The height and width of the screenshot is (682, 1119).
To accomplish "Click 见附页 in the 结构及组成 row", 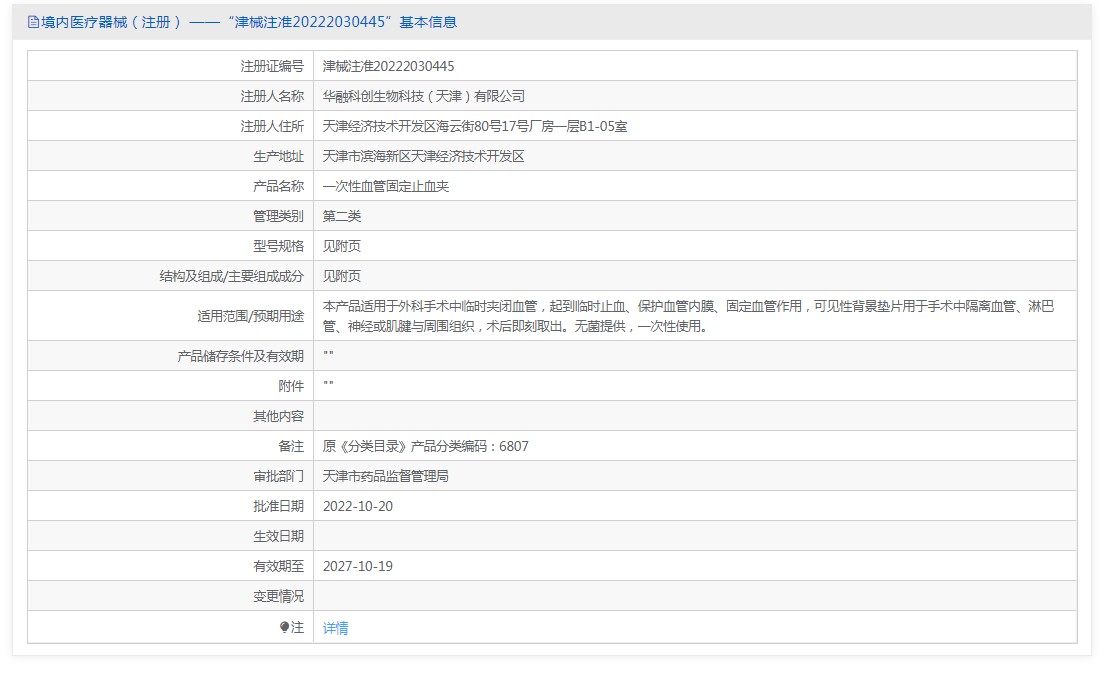I will pyautogui.click(x=342, y=276).
